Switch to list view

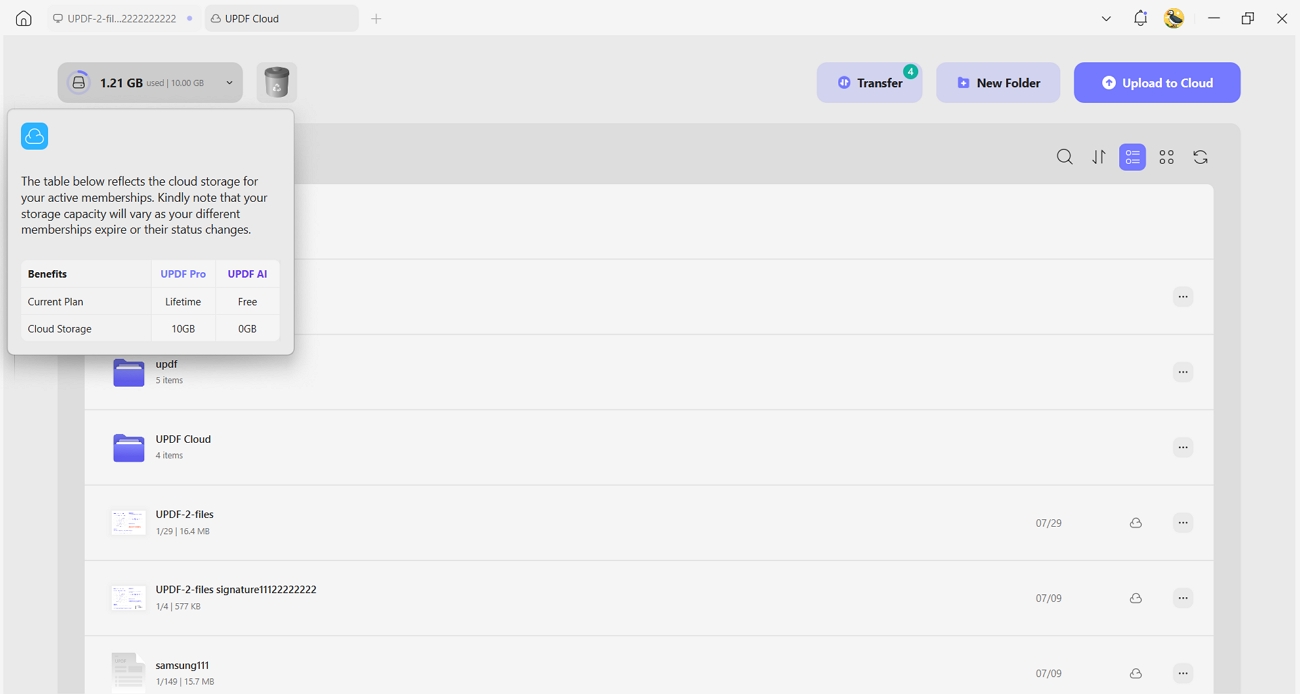pos(1133,157)
